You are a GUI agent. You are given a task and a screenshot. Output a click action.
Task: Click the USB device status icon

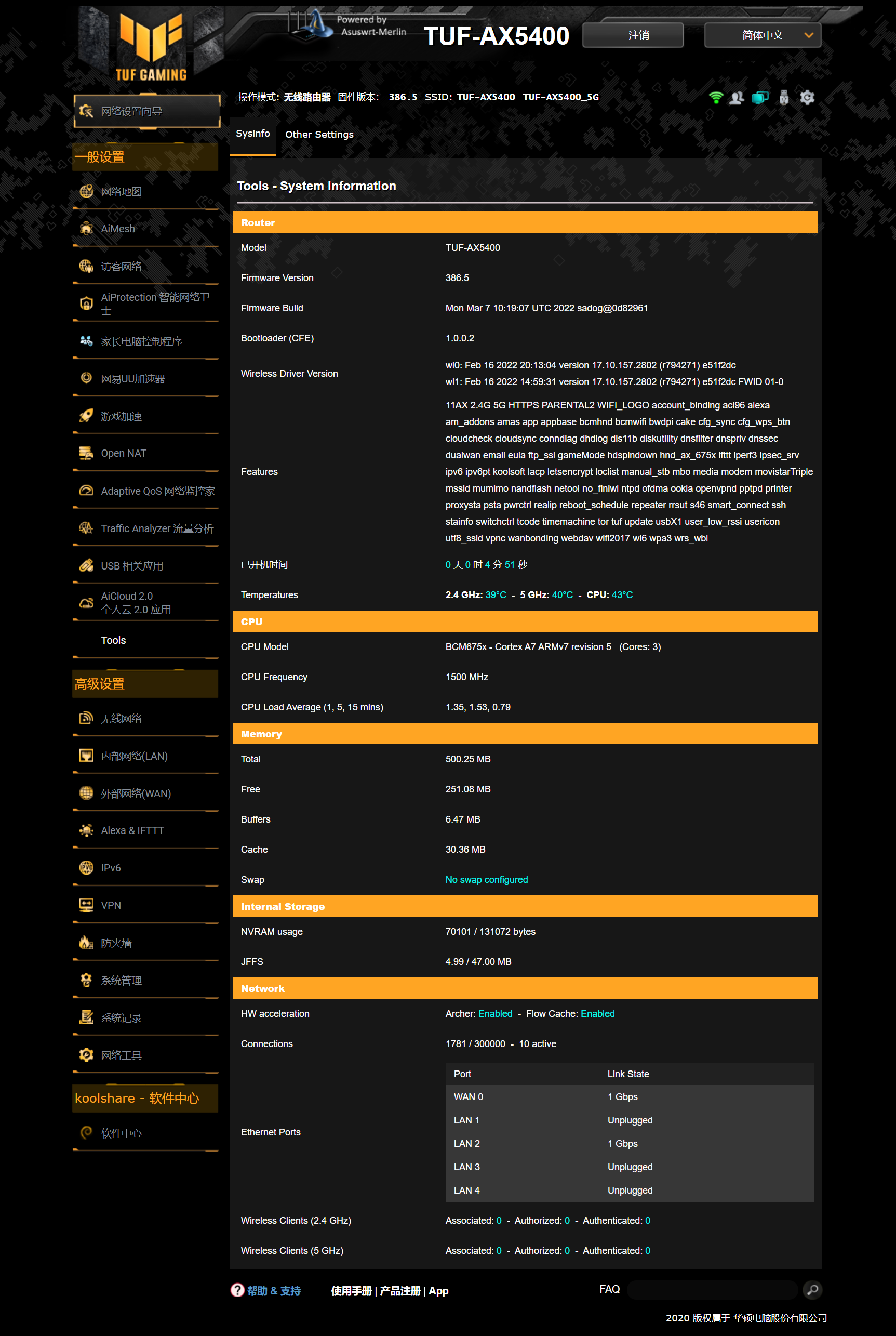783,98
